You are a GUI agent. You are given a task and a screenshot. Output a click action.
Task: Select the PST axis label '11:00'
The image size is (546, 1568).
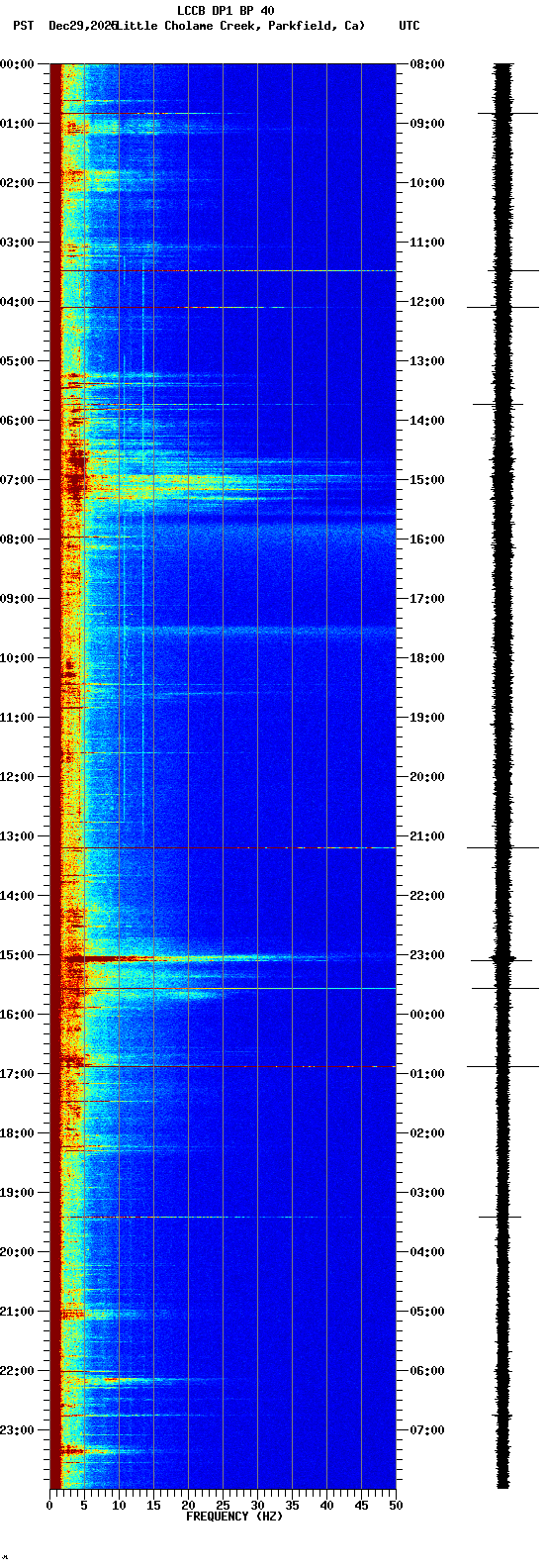(x=17, y=718)
